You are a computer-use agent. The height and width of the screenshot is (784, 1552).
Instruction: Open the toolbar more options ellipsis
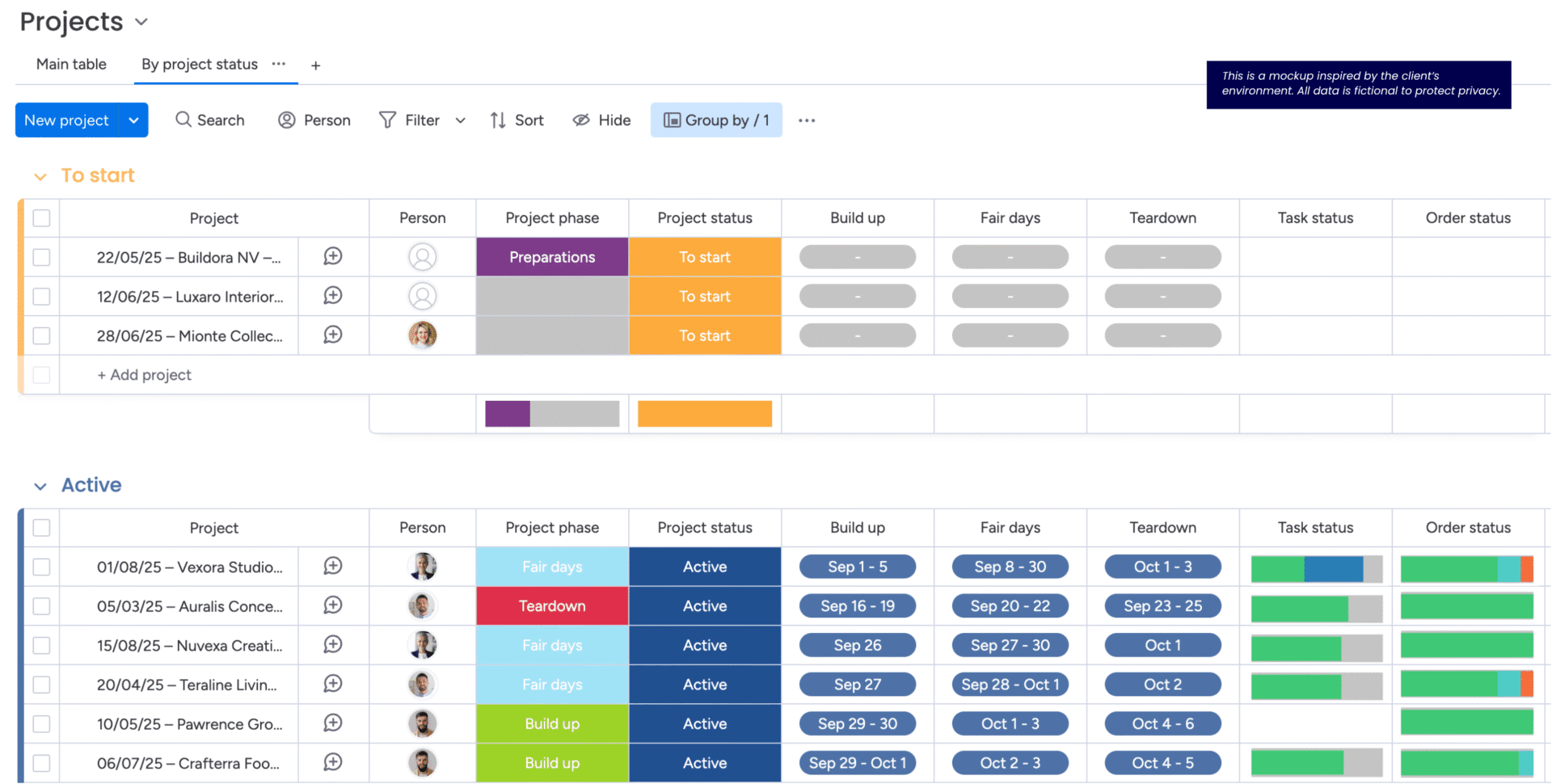pos(806,120)
